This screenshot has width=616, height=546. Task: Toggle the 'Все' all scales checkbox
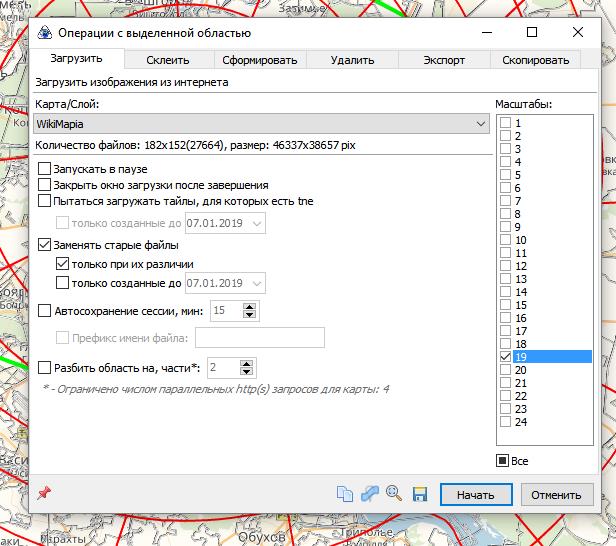(503, 461)
